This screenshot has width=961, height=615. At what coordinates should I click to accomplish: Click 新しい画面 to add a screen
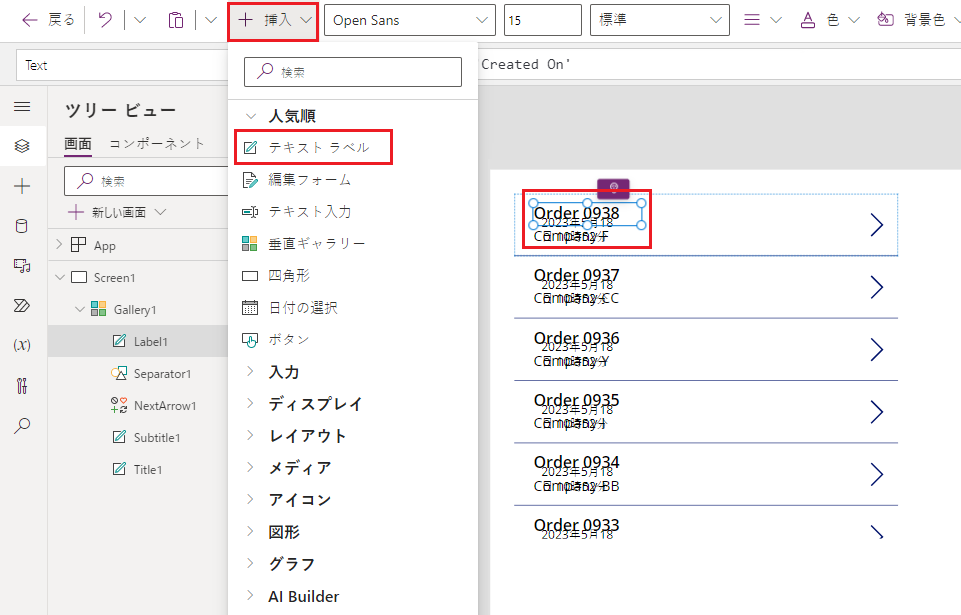tap(116, 212)
